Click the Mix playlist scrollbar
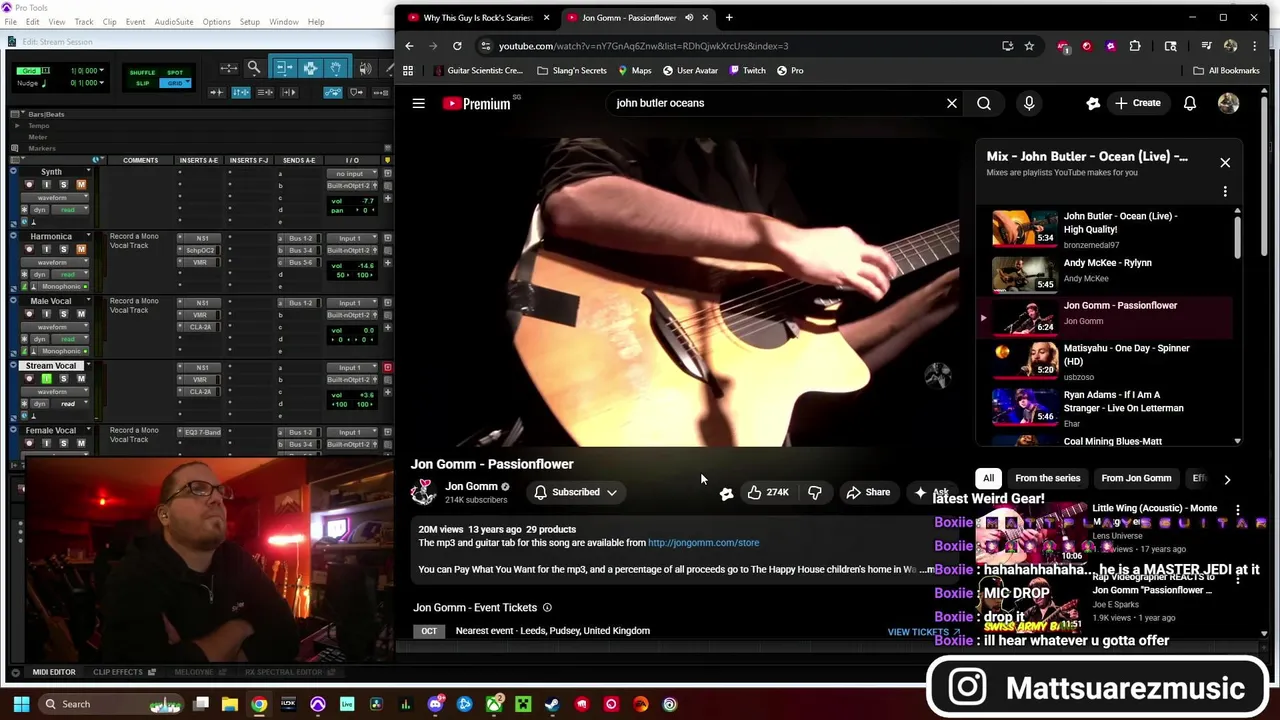Viewport: 1280px width, 720px height. pyautogui.click(x=1237, y=237)
